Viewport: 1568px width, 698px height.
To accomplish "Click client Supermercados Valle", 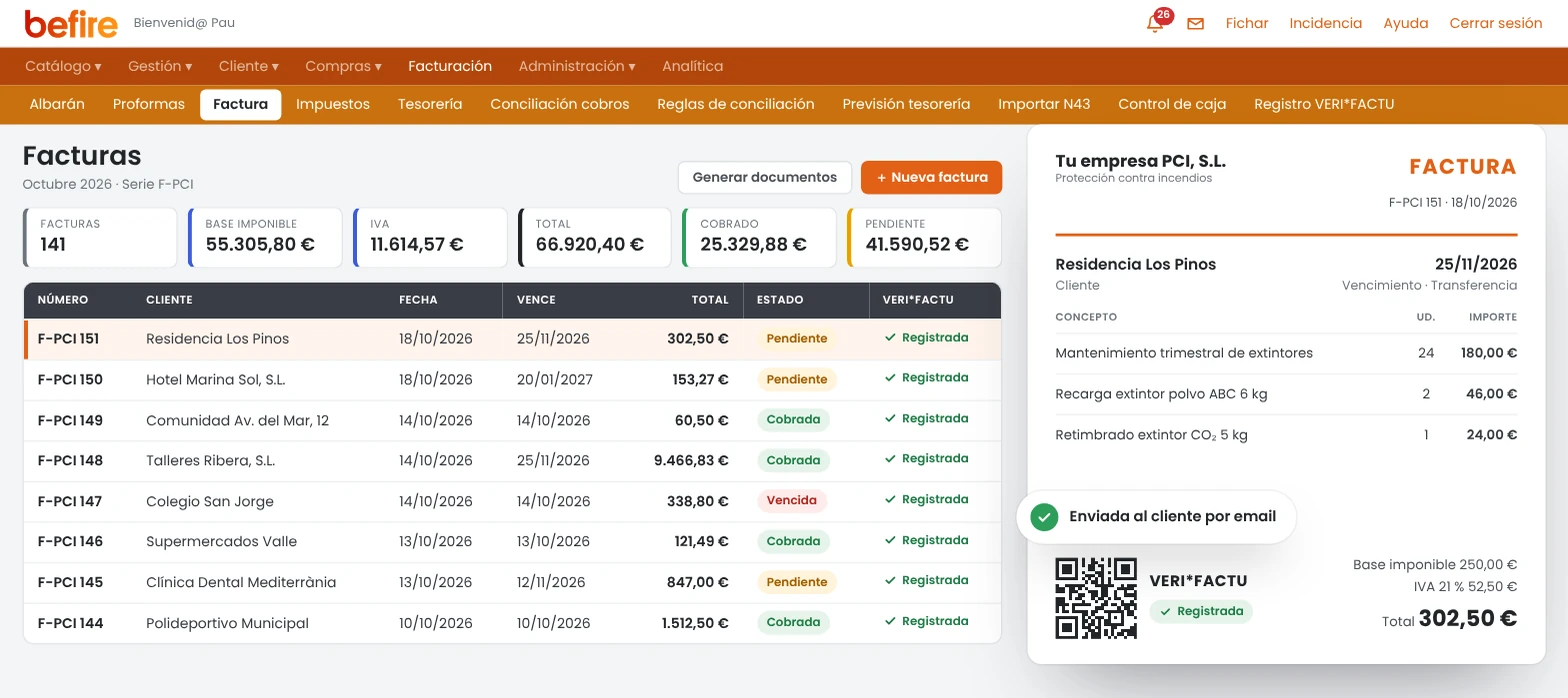I will 221,542.
